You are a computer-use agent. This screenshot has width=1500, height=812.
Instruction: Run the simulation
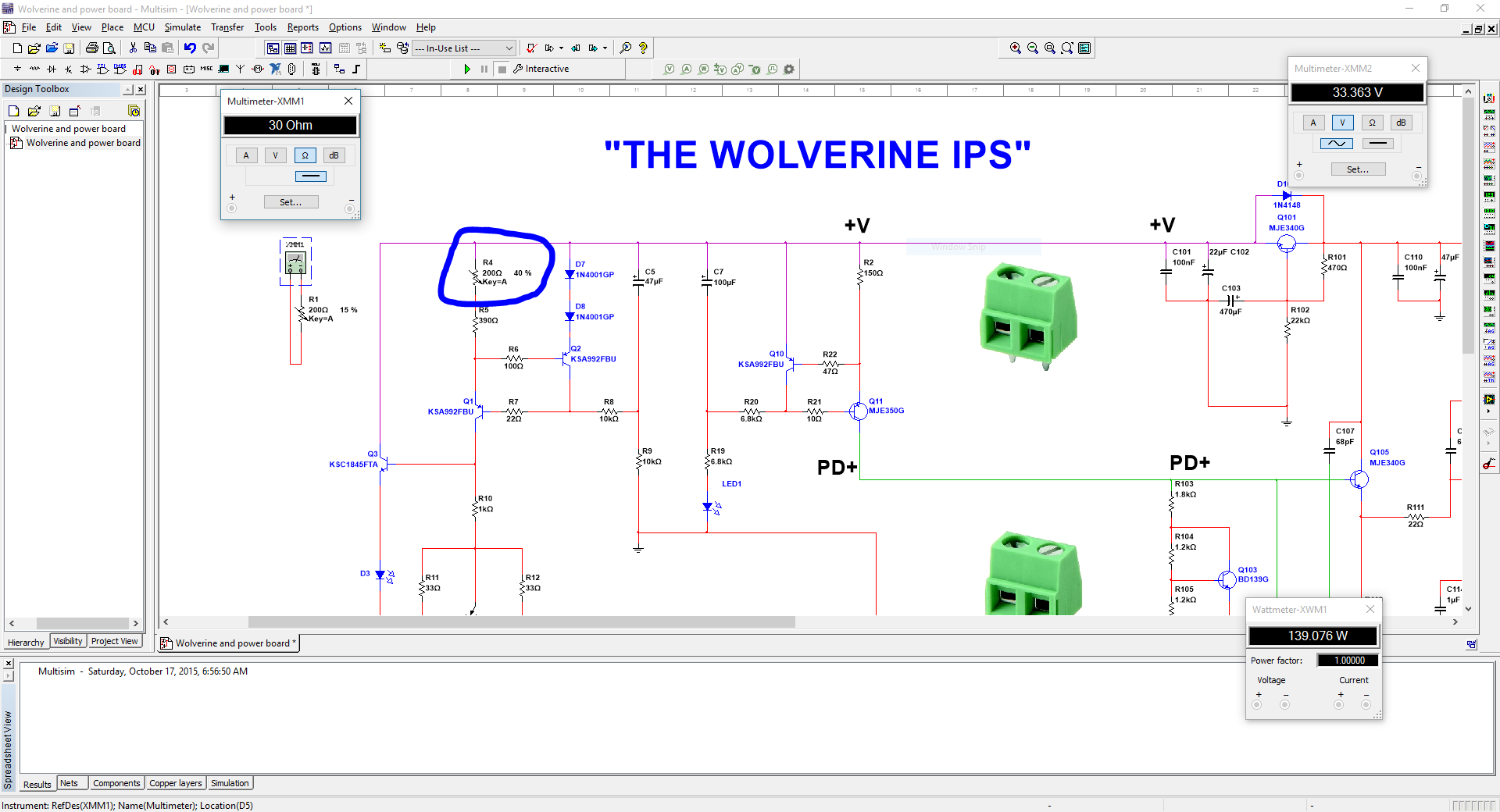point(467,69)
